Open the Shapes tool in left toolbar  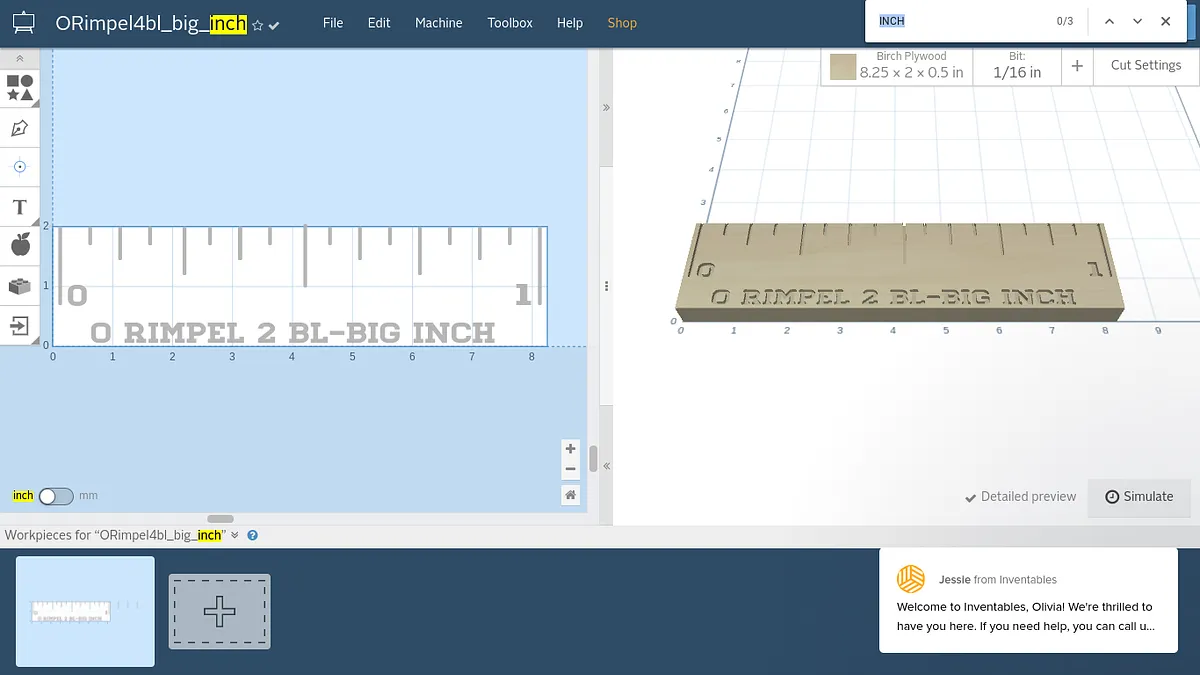pos(19,88)
